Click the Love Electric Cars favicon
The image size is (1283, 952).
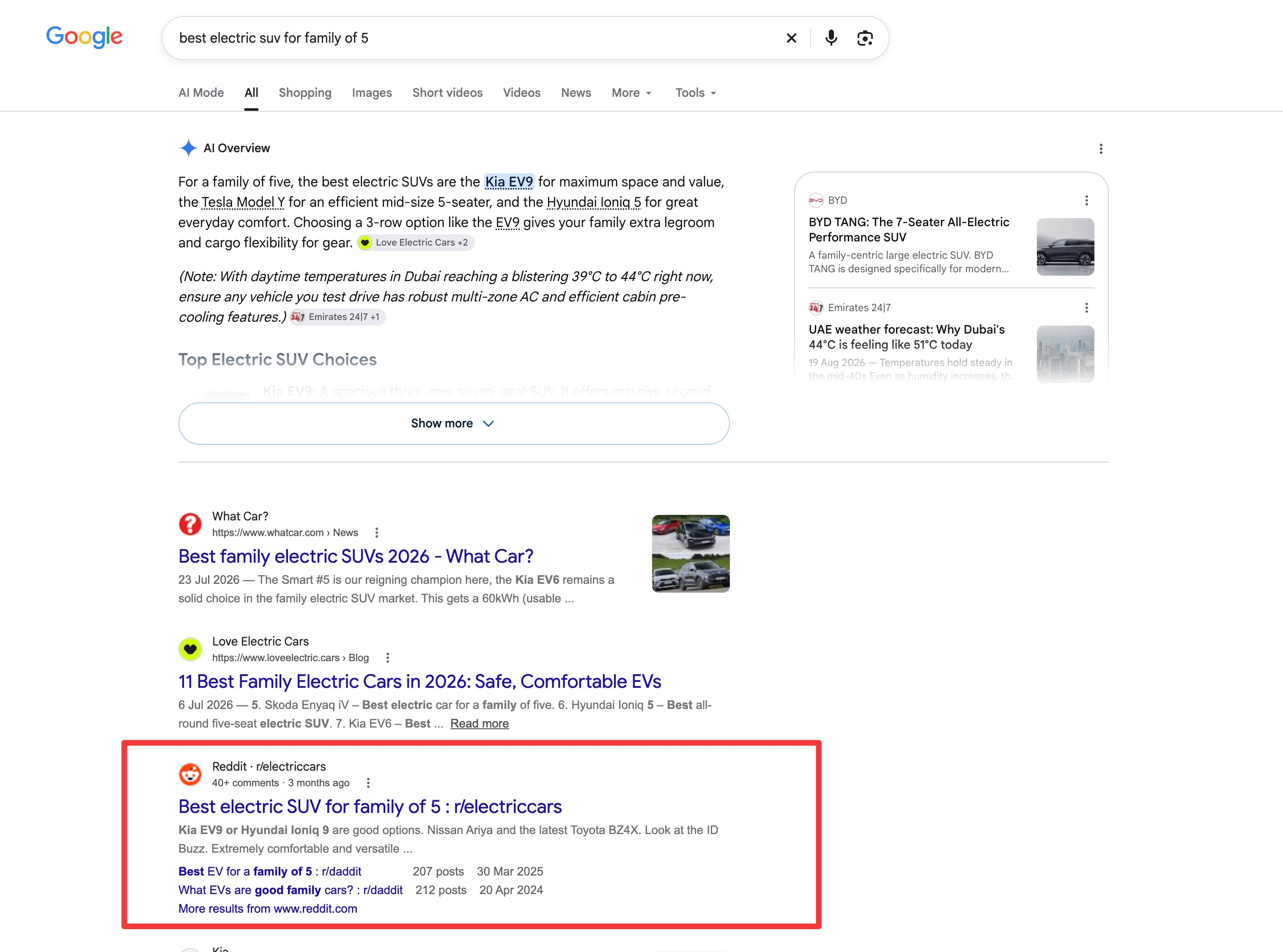(x=190, y=649)
